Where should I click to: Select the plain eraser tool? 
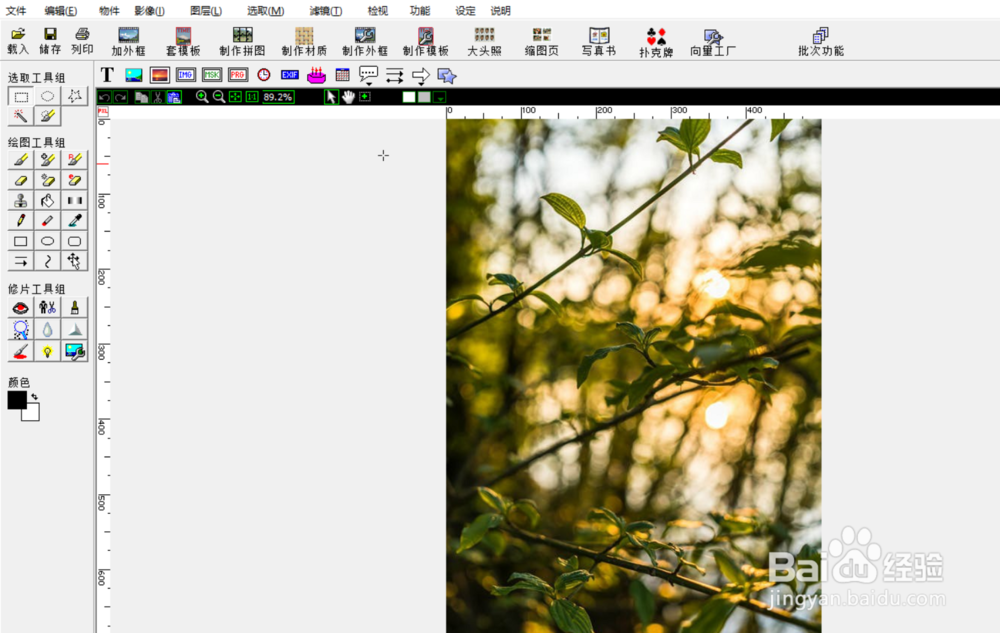click(21, 180)
